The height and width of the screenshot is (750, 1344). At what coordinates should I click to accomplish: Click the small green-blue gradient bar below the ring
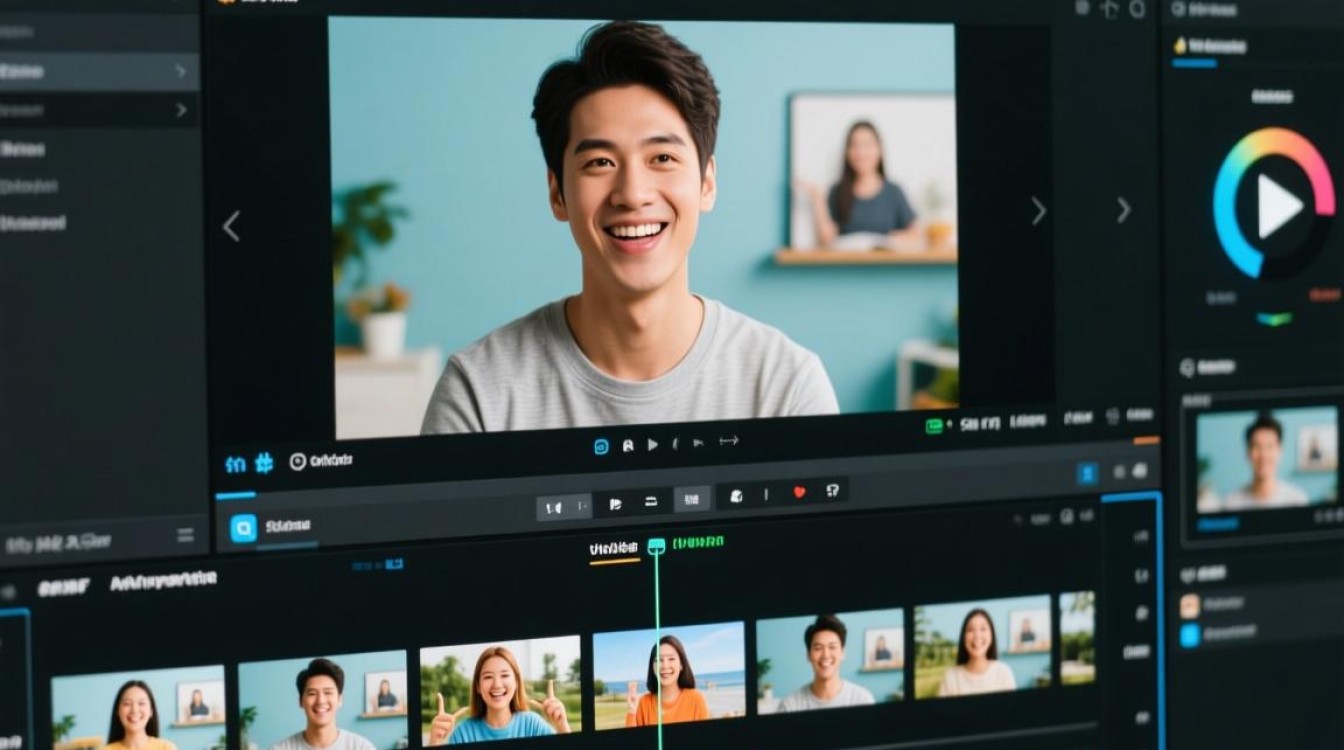(x=1274, y=319)
